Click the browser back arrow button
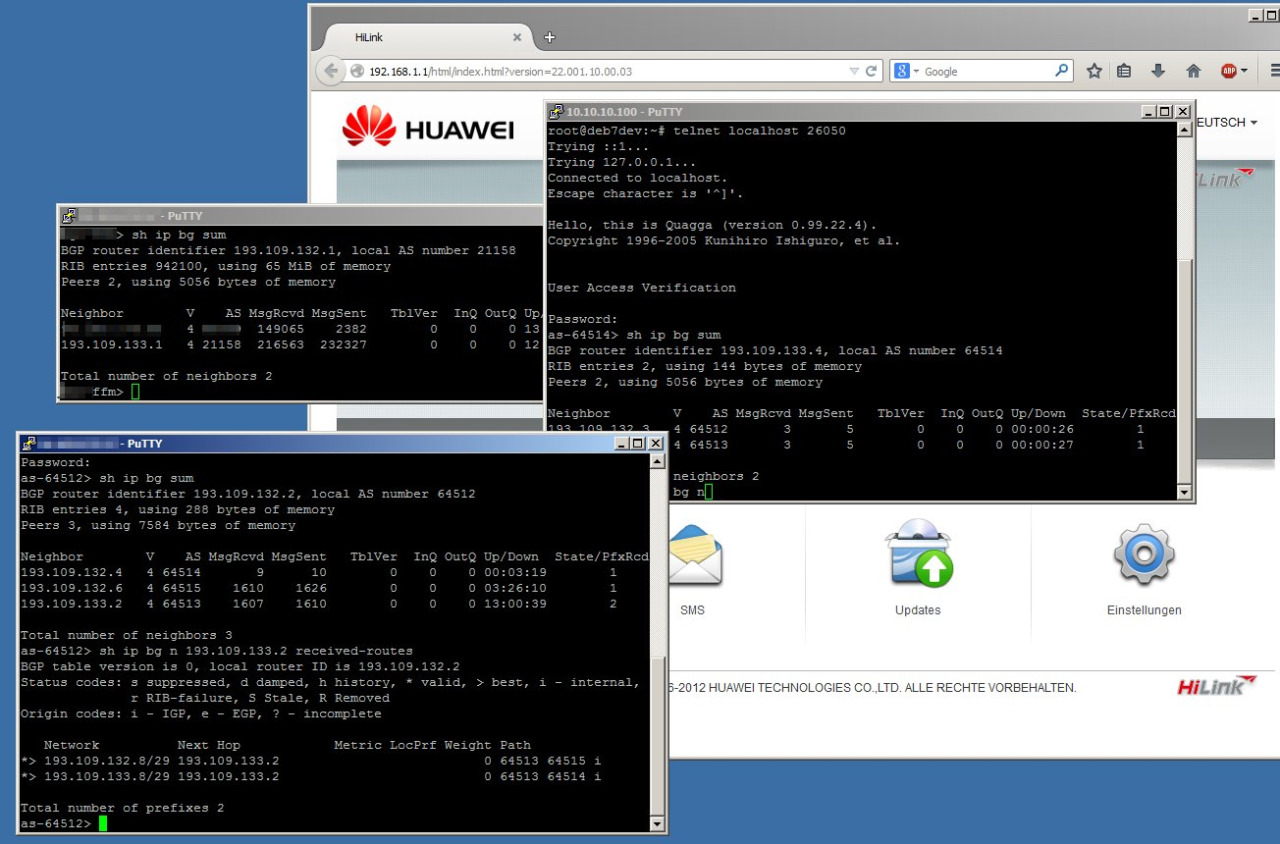Viewport: 1280px width, 844px height. point(330,71)
